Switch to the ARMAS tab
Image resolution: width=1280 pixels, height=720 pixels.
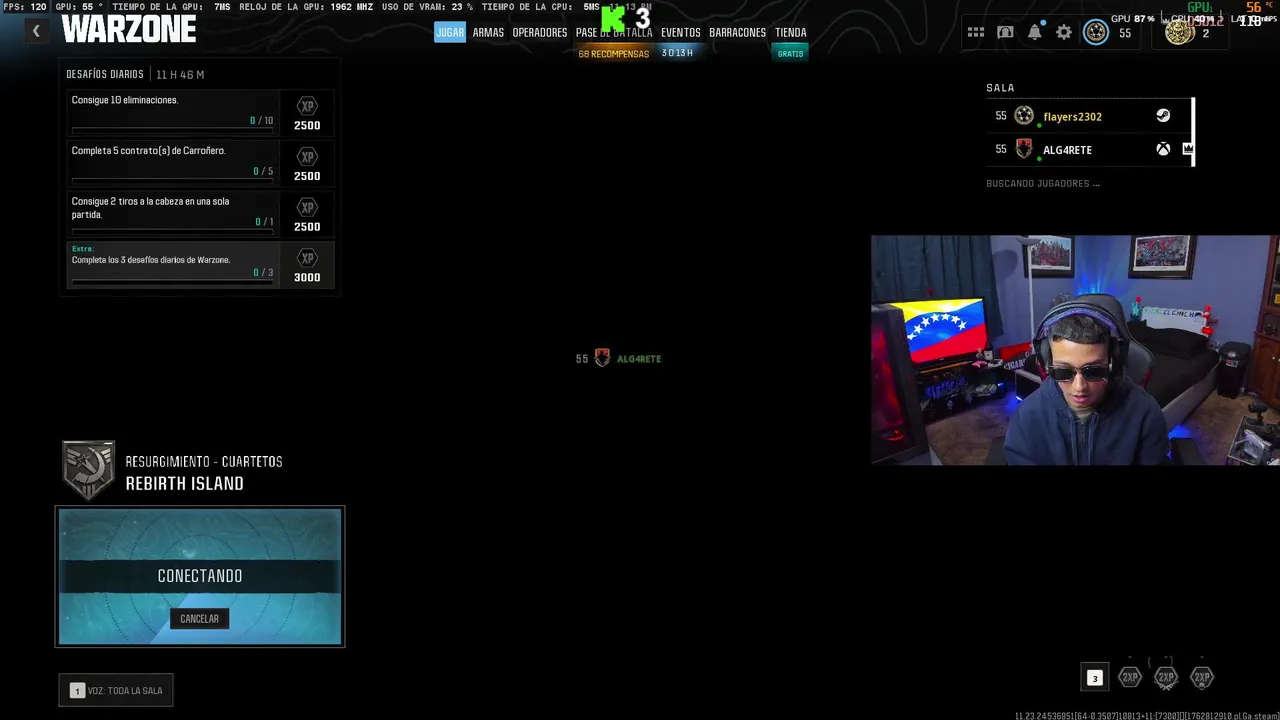click(x=488, y=32)
